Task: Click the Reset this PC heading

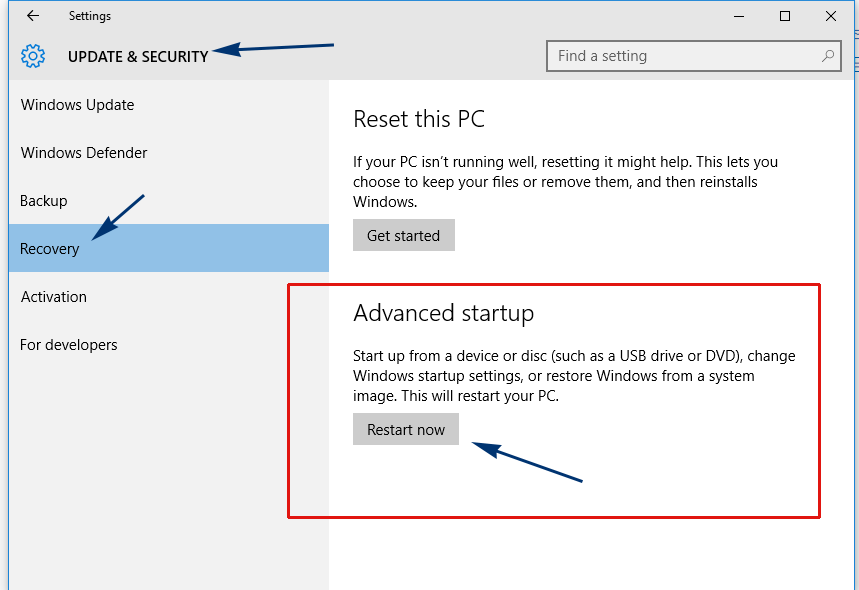Action: tap(419, 119)
